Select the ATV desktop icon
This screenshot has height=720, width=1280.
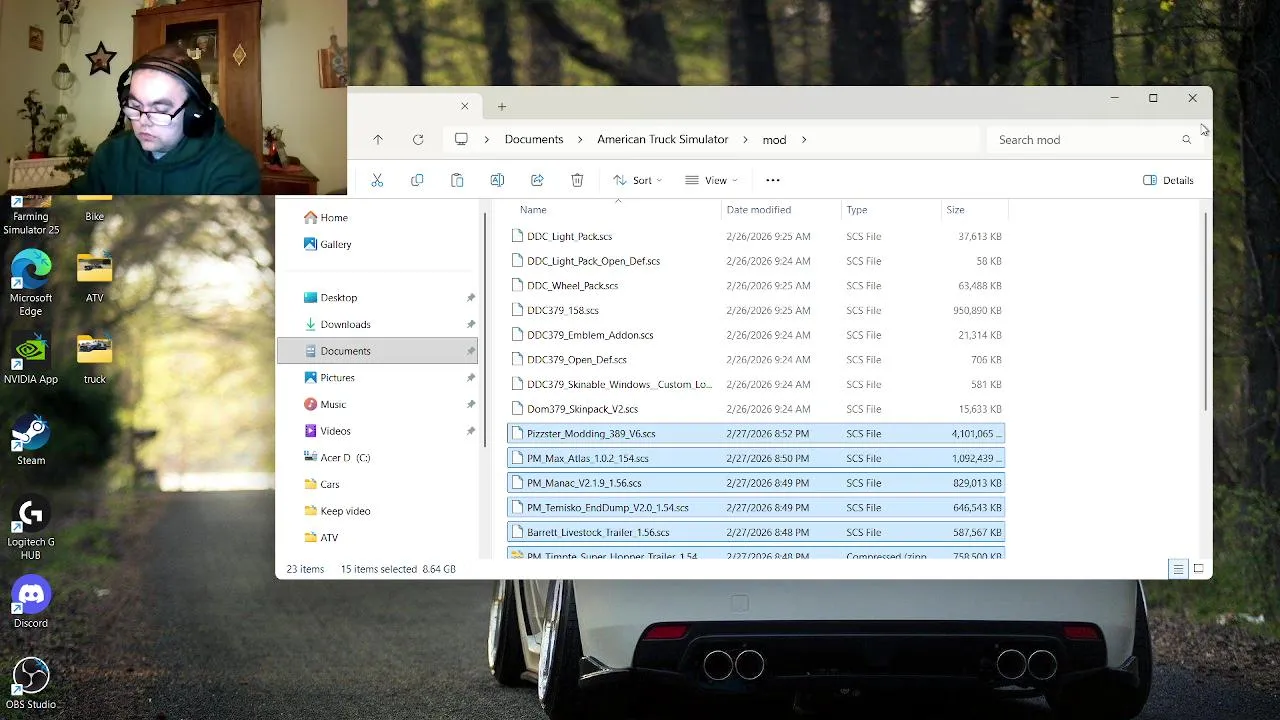point(95,277)
